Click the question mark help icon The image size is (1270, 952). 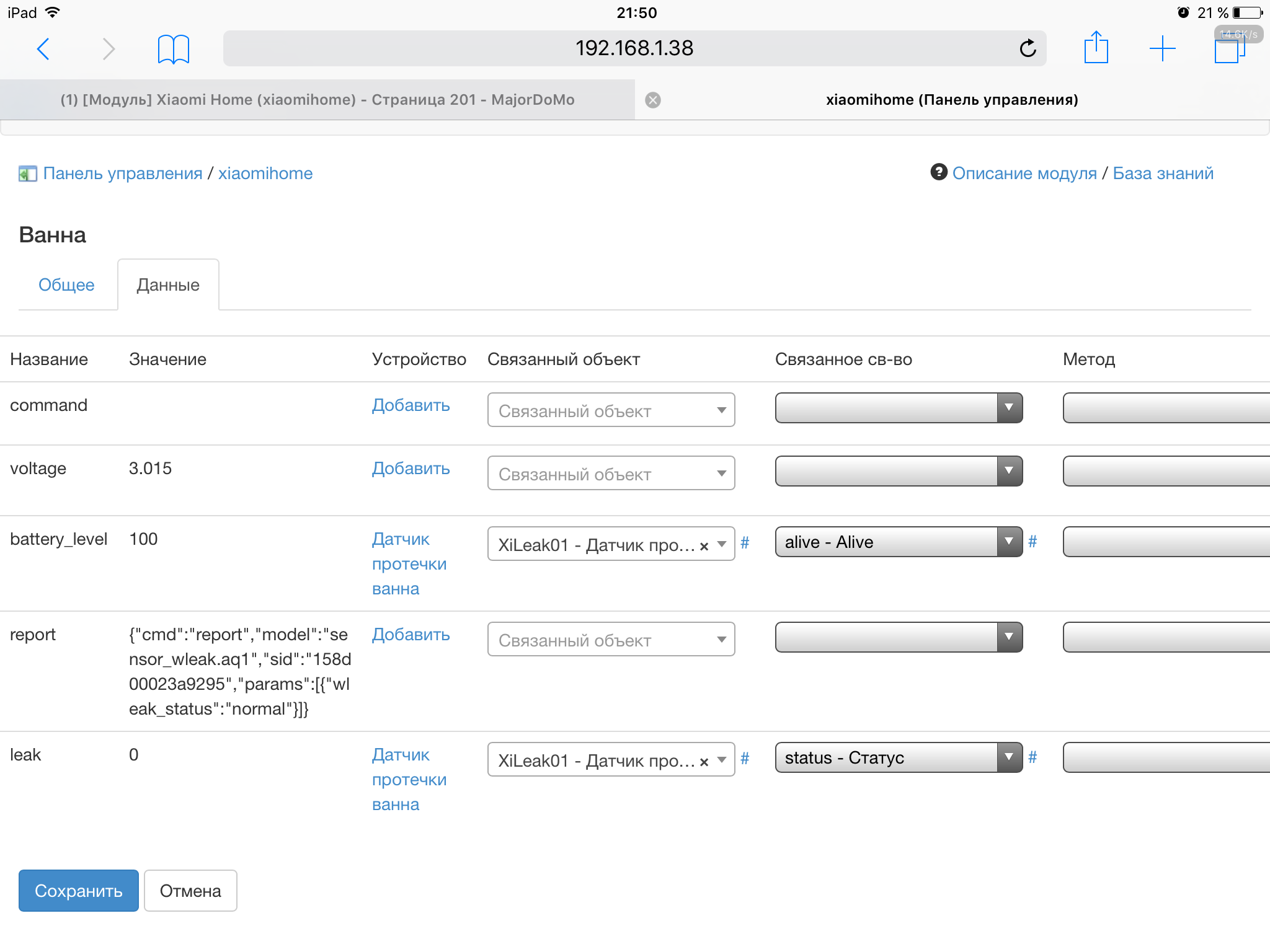coord(939,172)
